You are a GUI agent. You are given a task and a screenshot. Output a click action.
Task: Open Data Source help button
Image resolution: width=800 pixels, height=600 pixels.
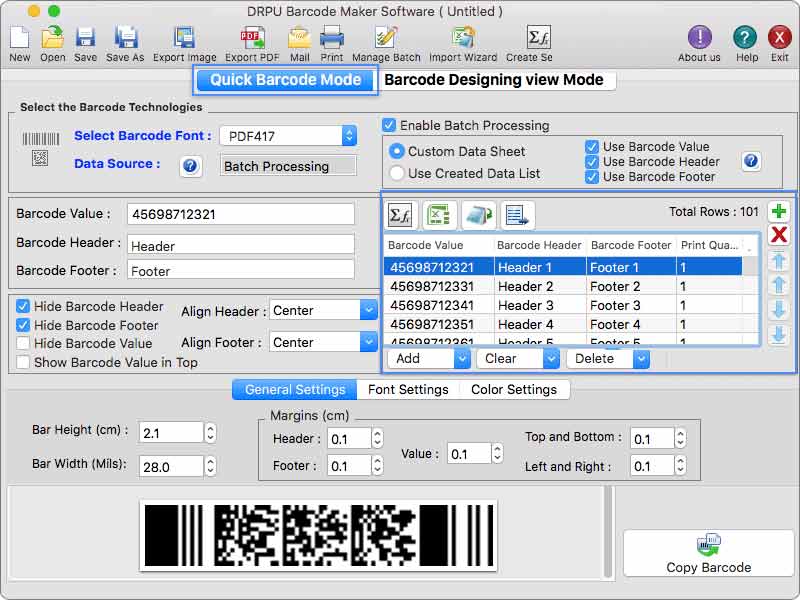190,166
